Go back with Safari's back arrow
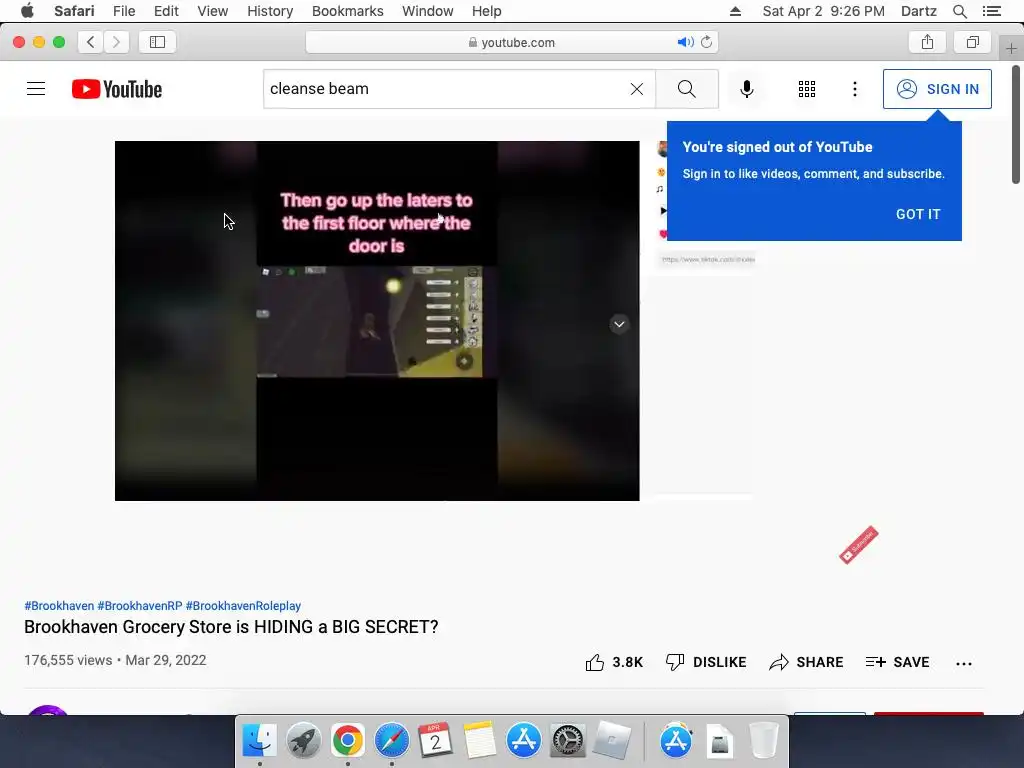The image size is (1024, 768). (x=91, y=42)
